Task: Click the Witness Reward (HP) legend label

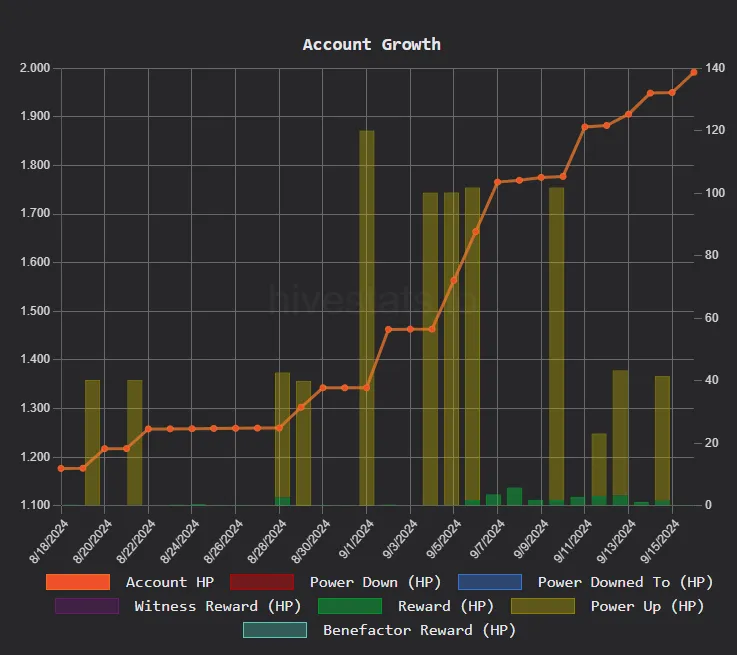Action: [x=218, y=606]
